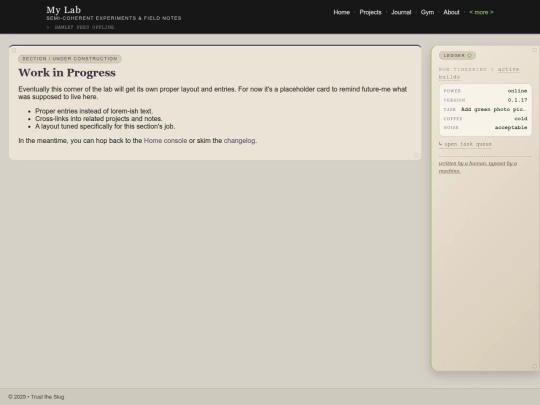
Task: Select the COFFEE 'cold' value
Action: 521,118
